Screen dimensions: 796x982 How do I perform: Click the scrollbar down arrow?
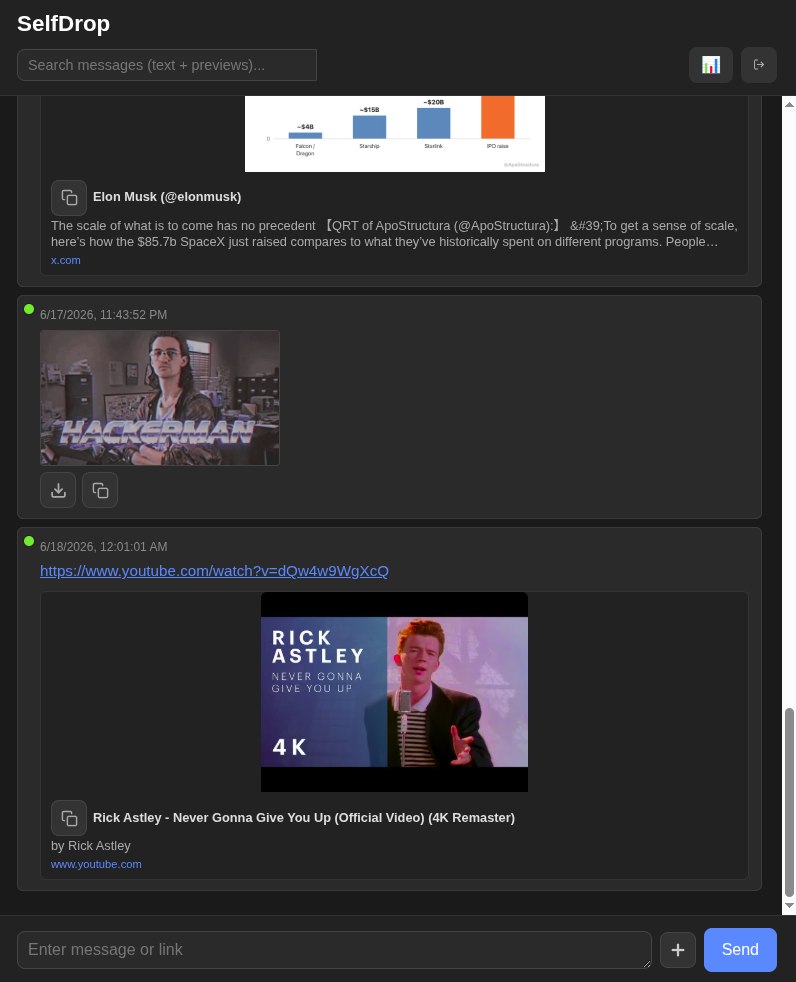coord(789,906)
